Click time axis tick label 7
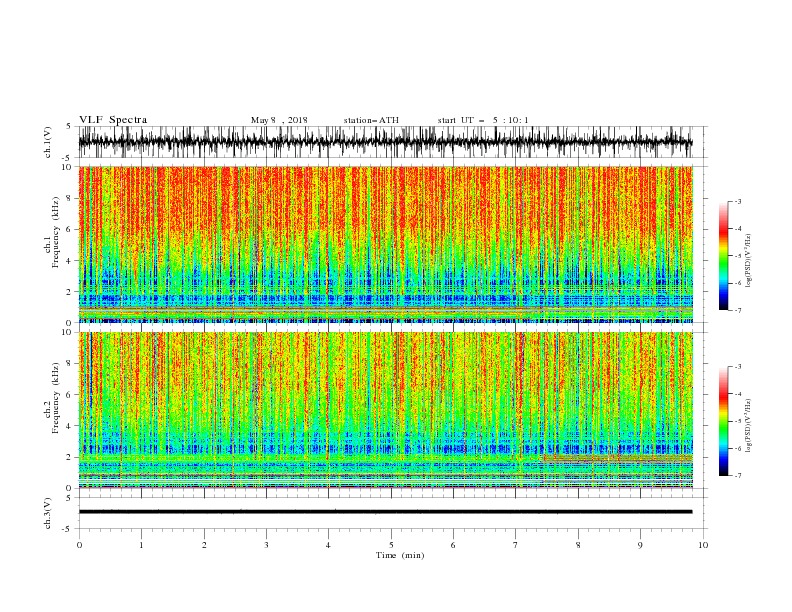 516,545
